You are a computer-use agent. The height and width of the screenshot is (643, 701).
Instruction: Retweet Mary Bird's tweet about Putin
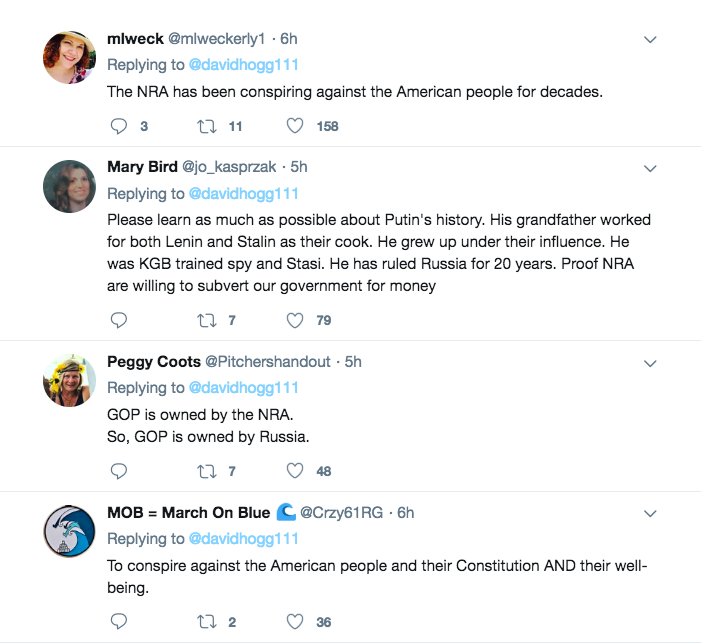click(x=205, y=320)
